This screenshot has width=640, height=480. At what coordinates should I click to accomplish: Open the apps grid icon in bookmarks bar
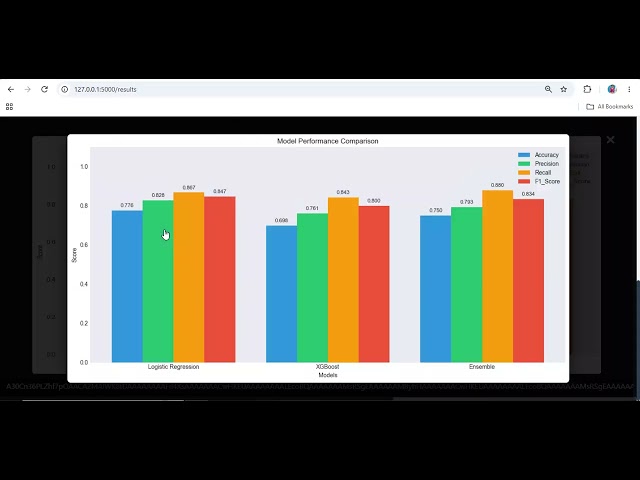9,107
